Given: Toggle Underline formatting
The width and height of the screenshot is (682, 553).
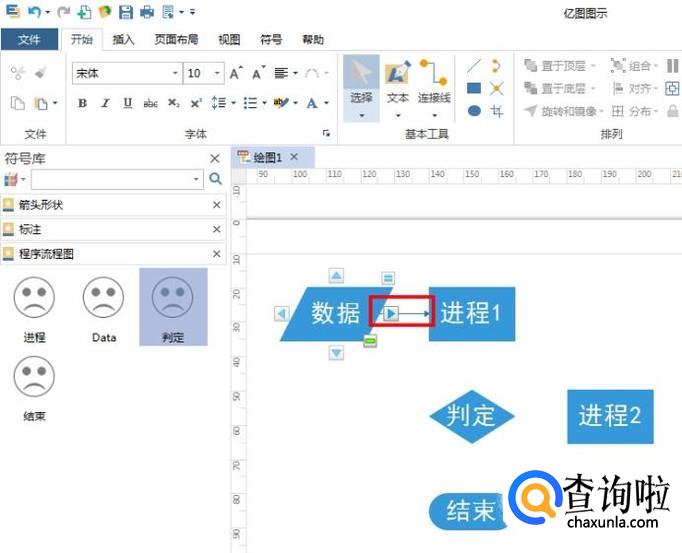Looking at the screenshot, I should click(127, 103).
